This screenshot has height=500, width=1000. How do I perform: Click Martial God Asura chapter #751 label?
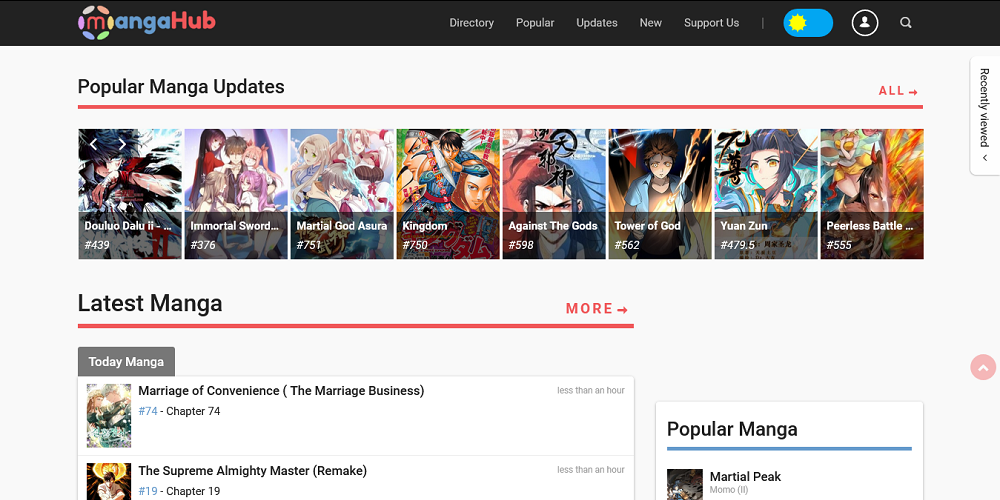(x=309, y=245)
